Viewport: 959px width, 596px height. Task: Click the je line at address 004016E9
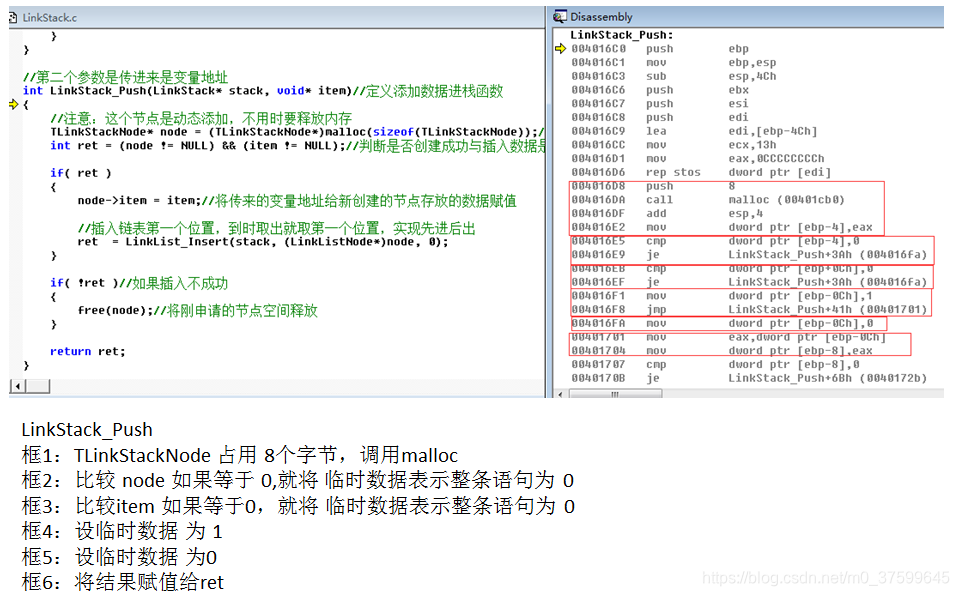[x=749, y=255]
